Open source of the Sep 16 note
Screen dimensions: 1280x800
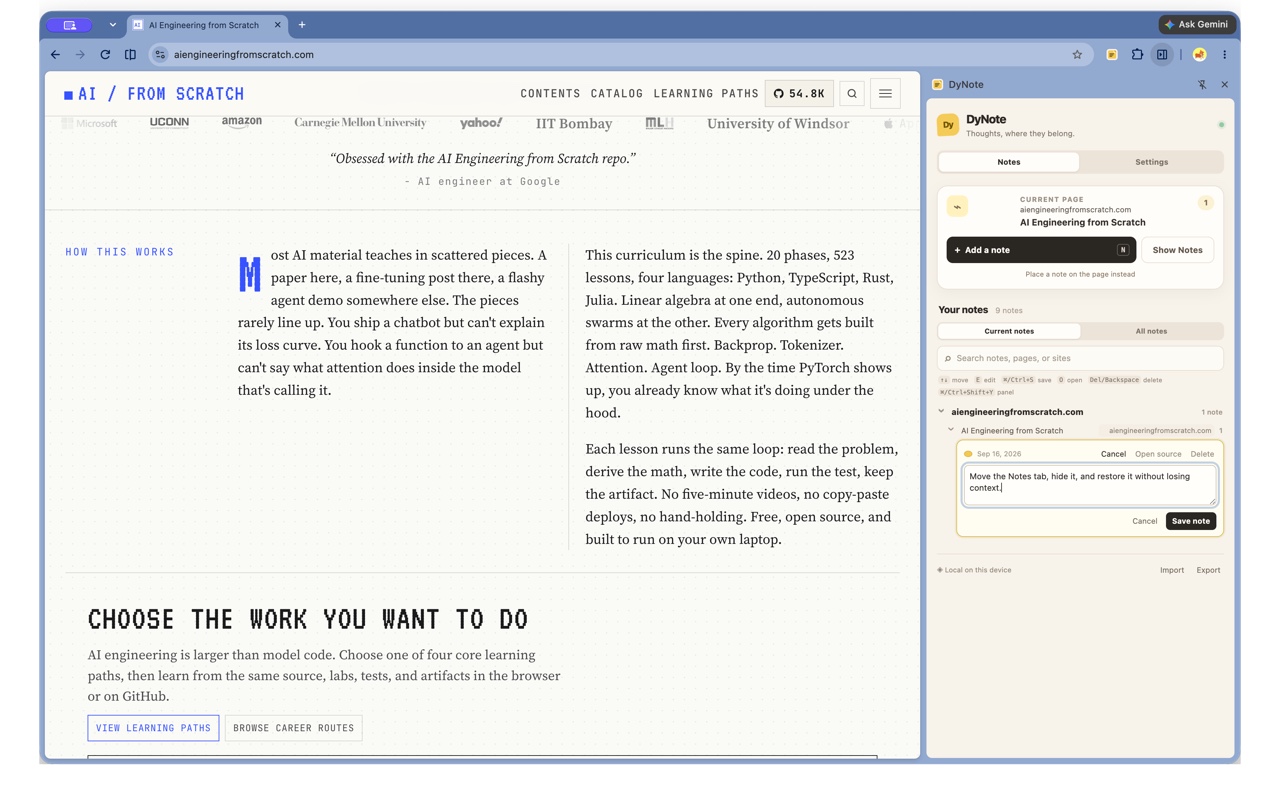pos(1158,454)
